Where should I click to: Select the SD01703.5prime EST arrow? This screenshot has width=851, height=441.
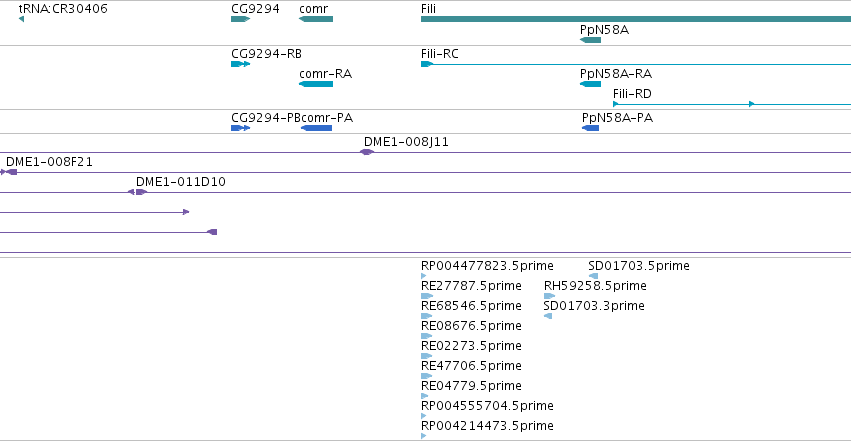point(593,276)
